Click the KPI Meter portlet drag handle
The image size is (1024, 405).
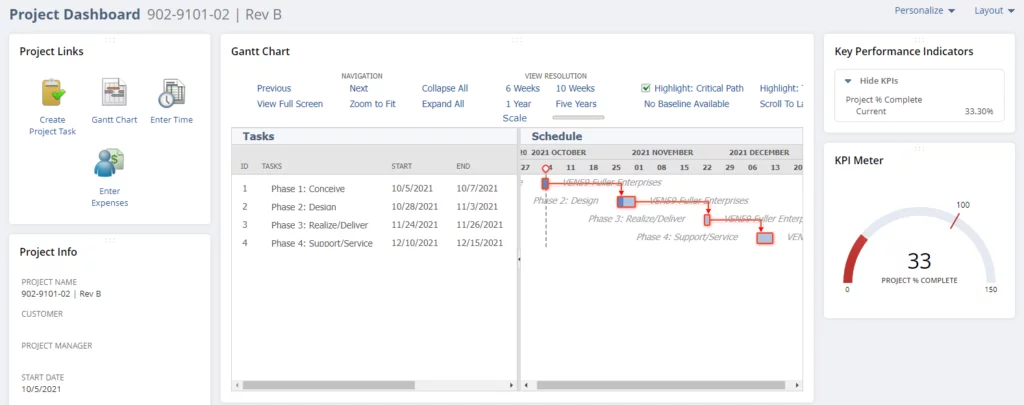tap(920, 149)
